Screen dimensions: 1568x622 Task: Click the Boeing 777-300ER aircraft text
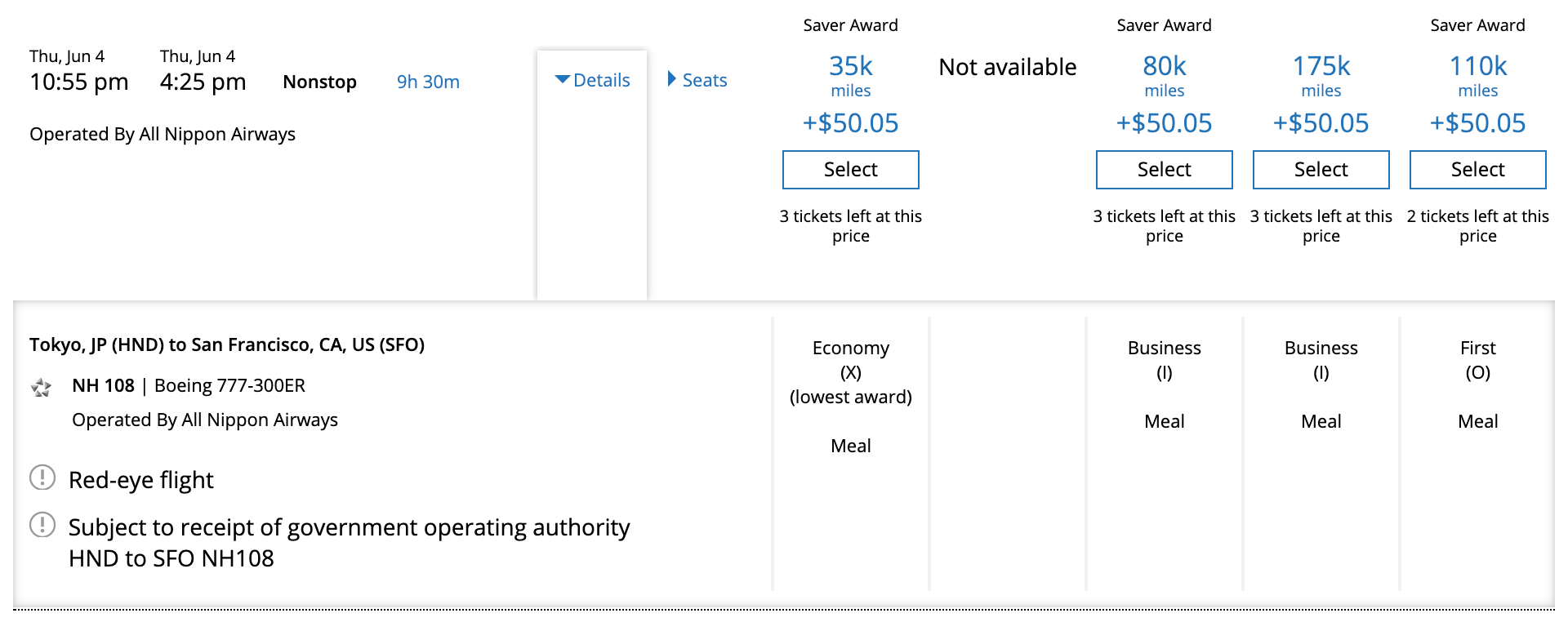(x=229, y=385)
